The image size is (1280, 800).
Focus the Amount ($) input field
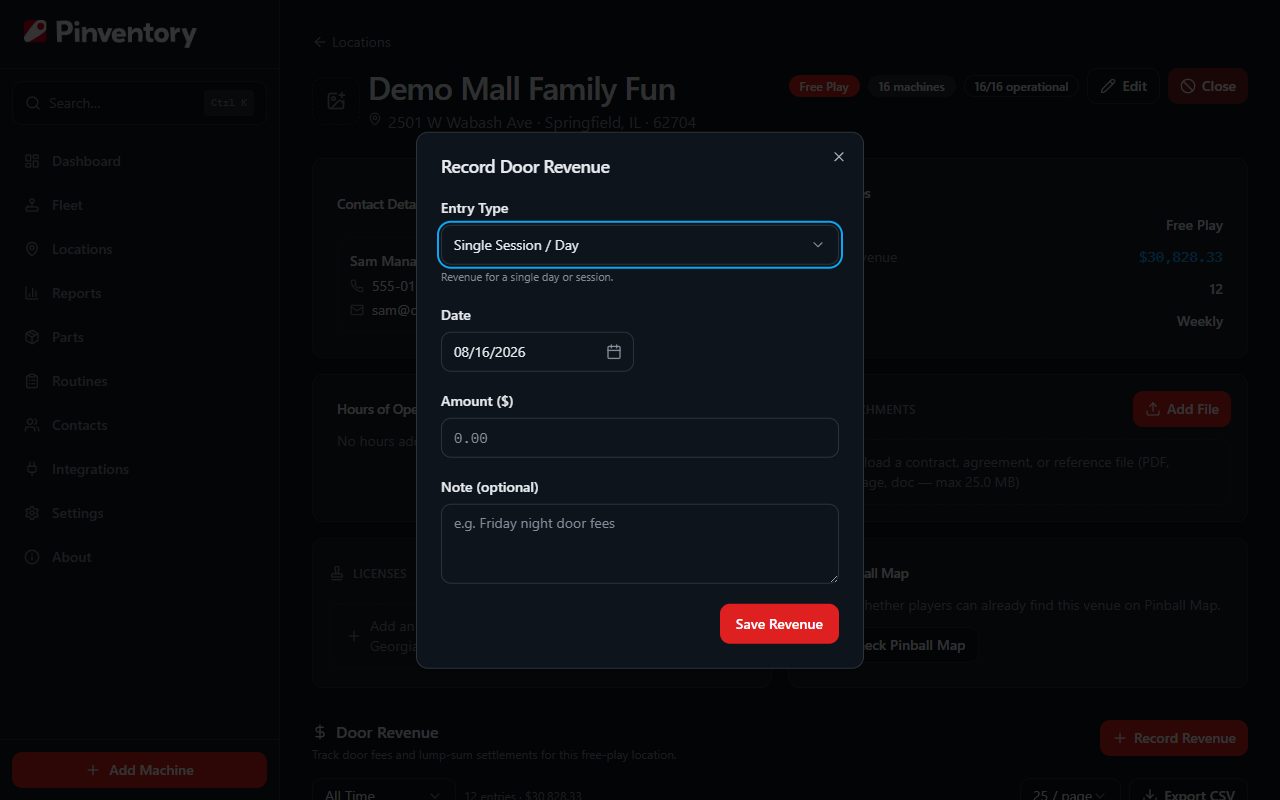(x=640, y=438)
